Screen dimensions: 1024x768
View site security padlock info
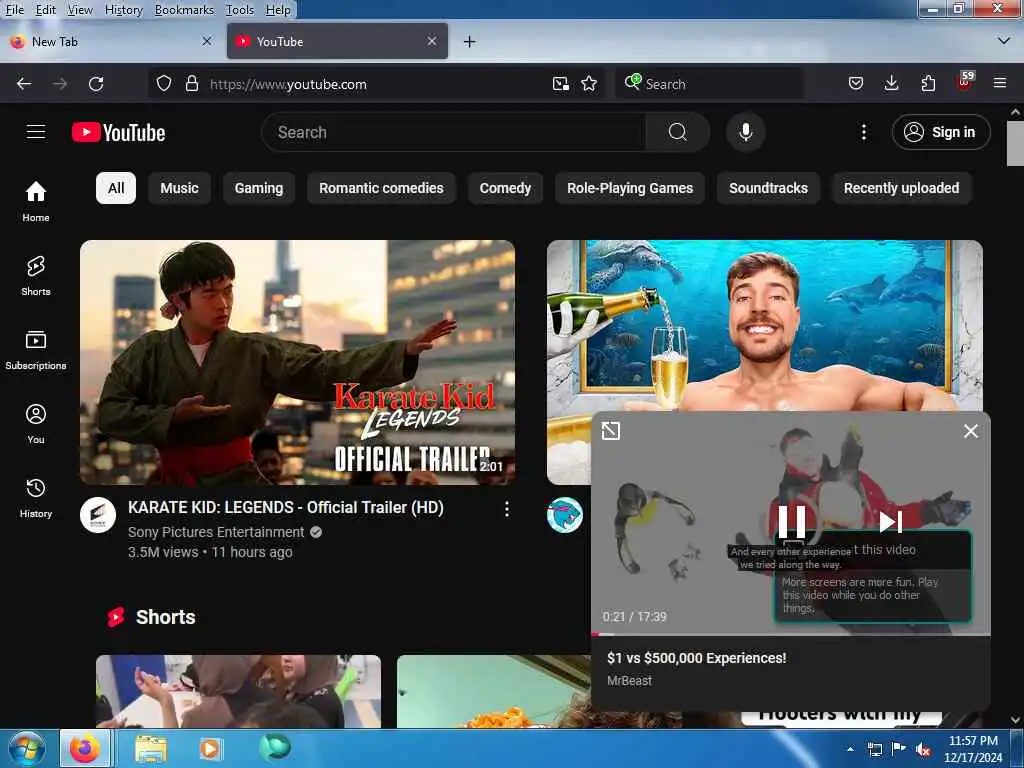(191, 84)
